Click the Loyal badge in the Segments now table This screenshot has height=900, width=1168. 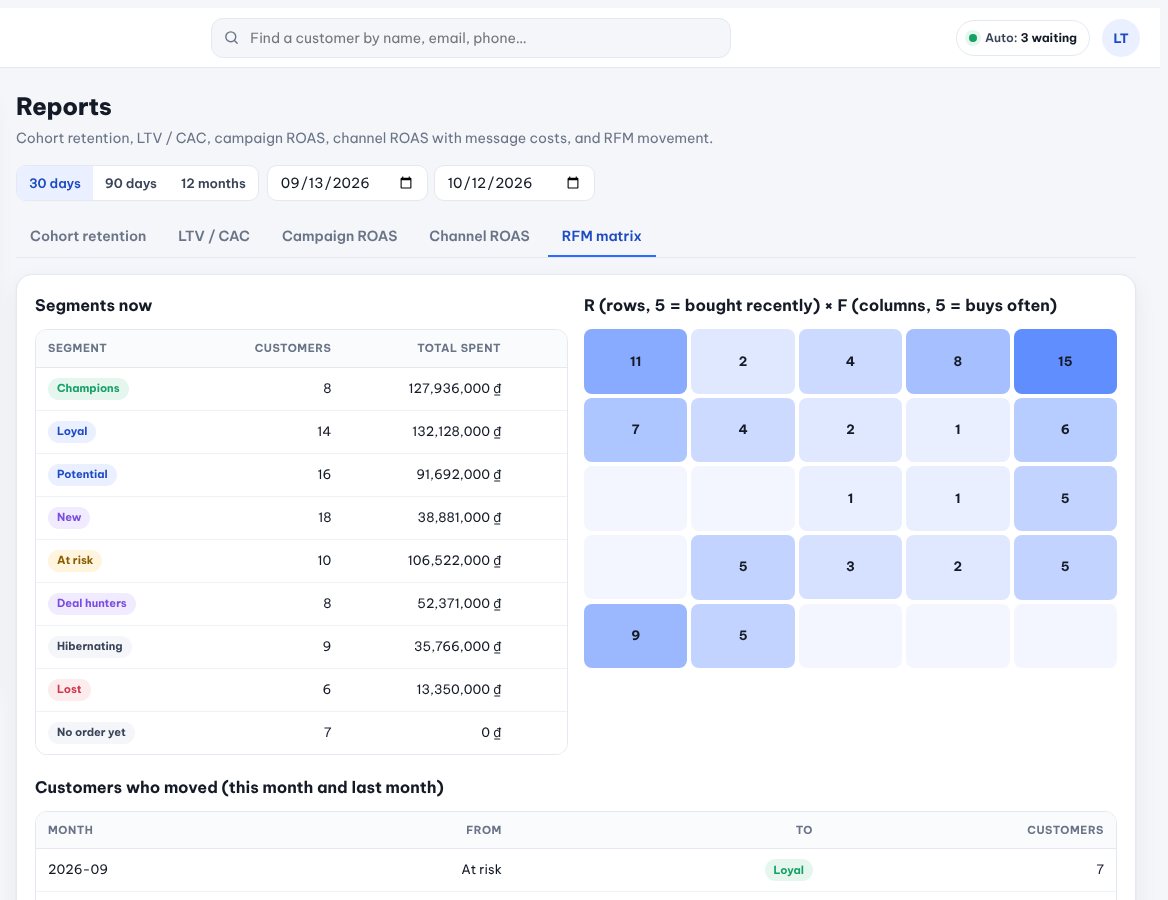(72, 431)
